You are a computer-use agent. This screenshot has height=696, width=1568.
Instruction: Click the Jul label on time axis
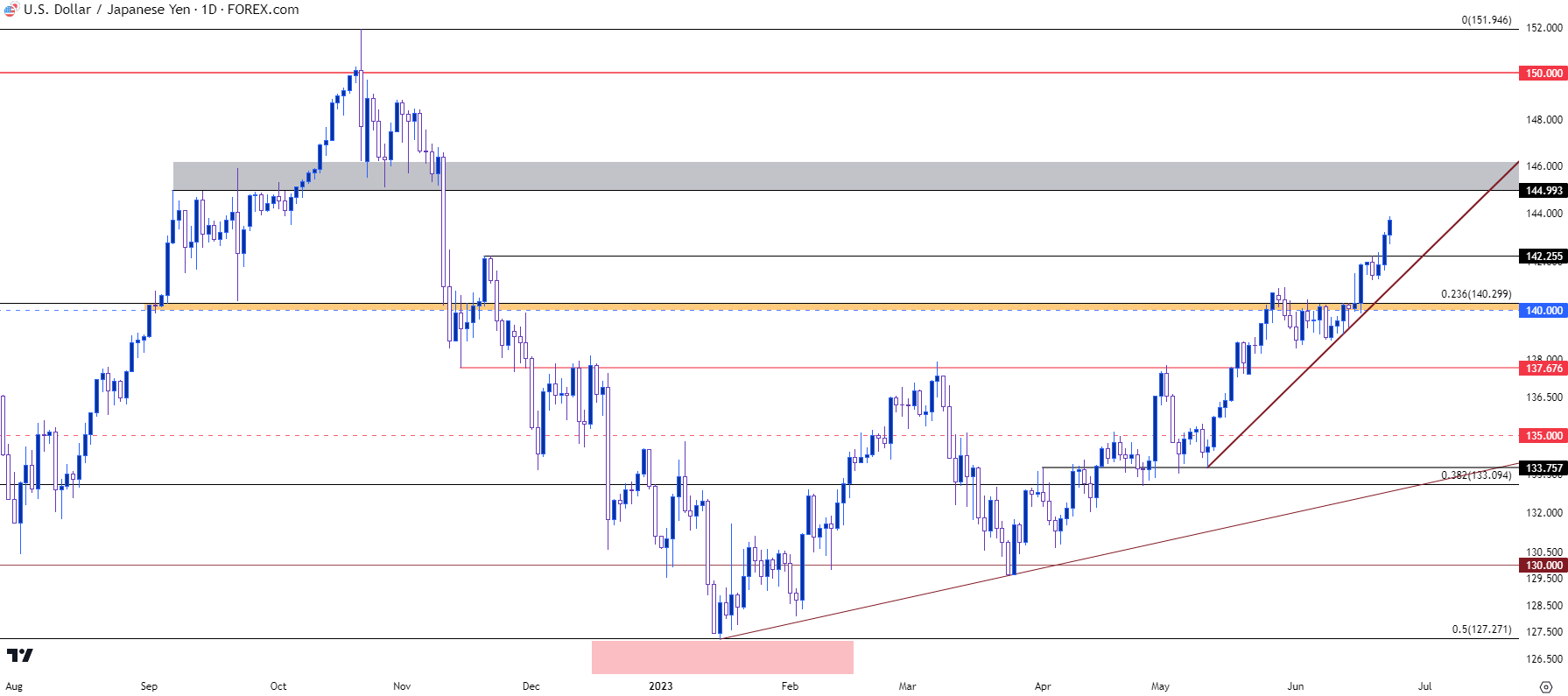pos(1425,686)
